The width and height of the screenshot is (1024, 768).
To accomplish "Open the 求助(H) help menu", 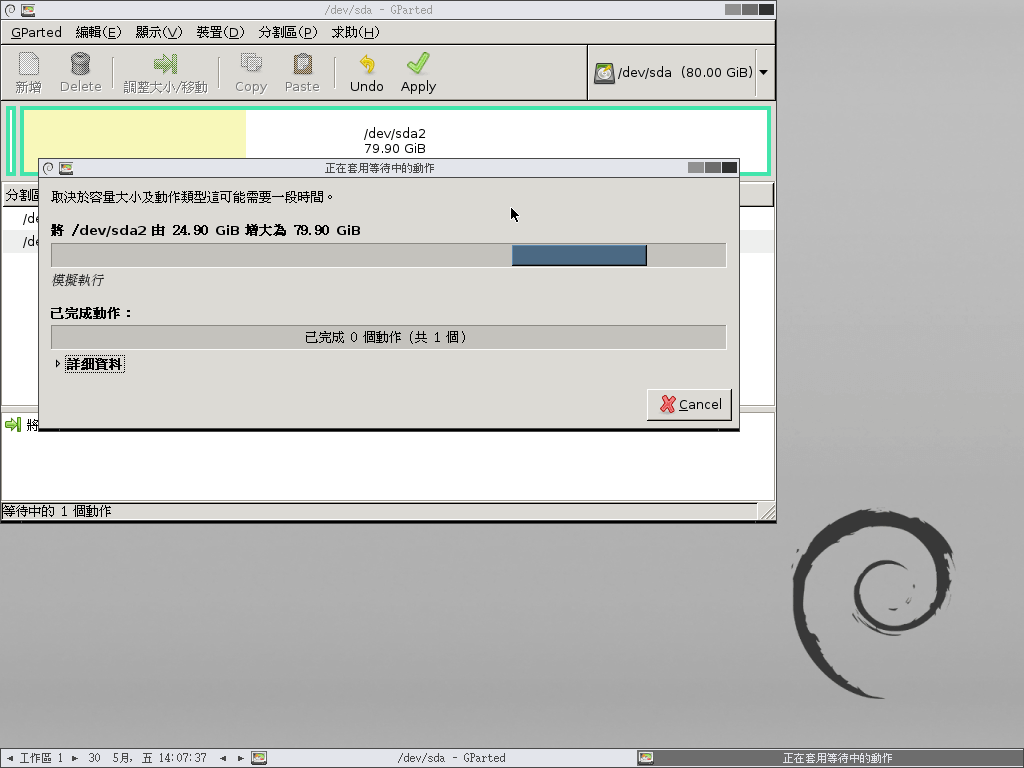I will point(355,32).
